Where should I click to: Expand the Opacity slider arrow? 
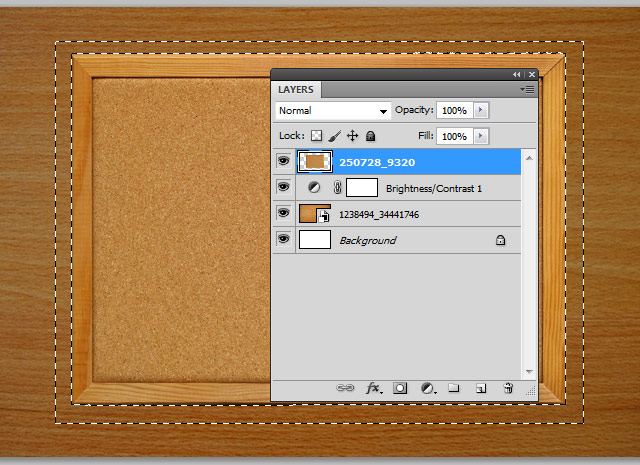pyautogui.click(x=482, y=110)
